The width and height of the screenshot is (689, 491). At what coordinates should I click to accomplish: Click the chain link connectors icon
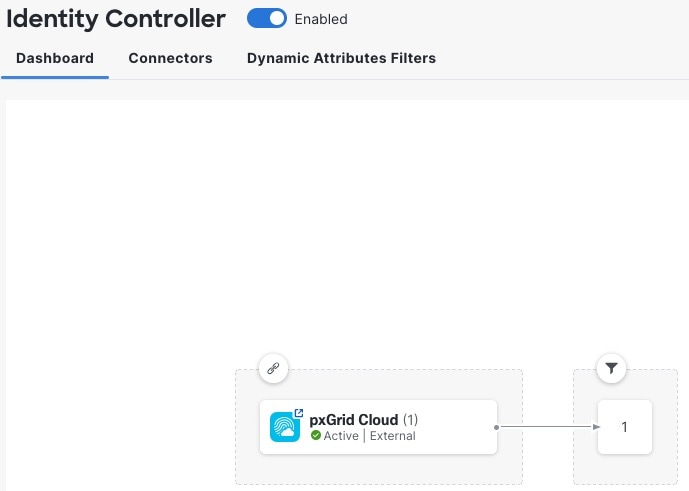pyautogui.click(x=273, y=368)
